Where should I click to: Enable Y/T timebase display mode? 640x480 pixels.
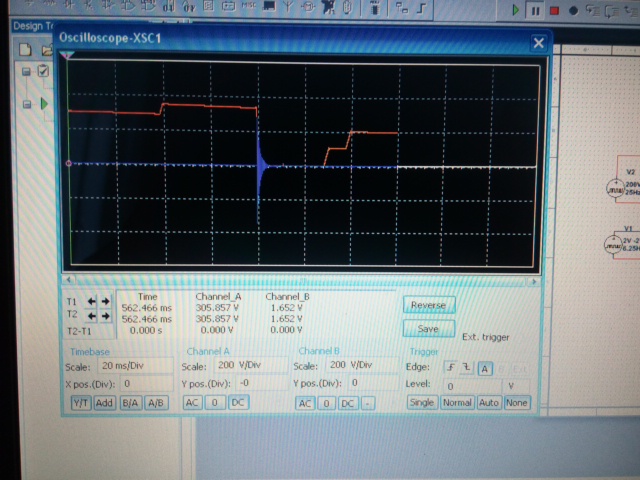tap(80, 402)
